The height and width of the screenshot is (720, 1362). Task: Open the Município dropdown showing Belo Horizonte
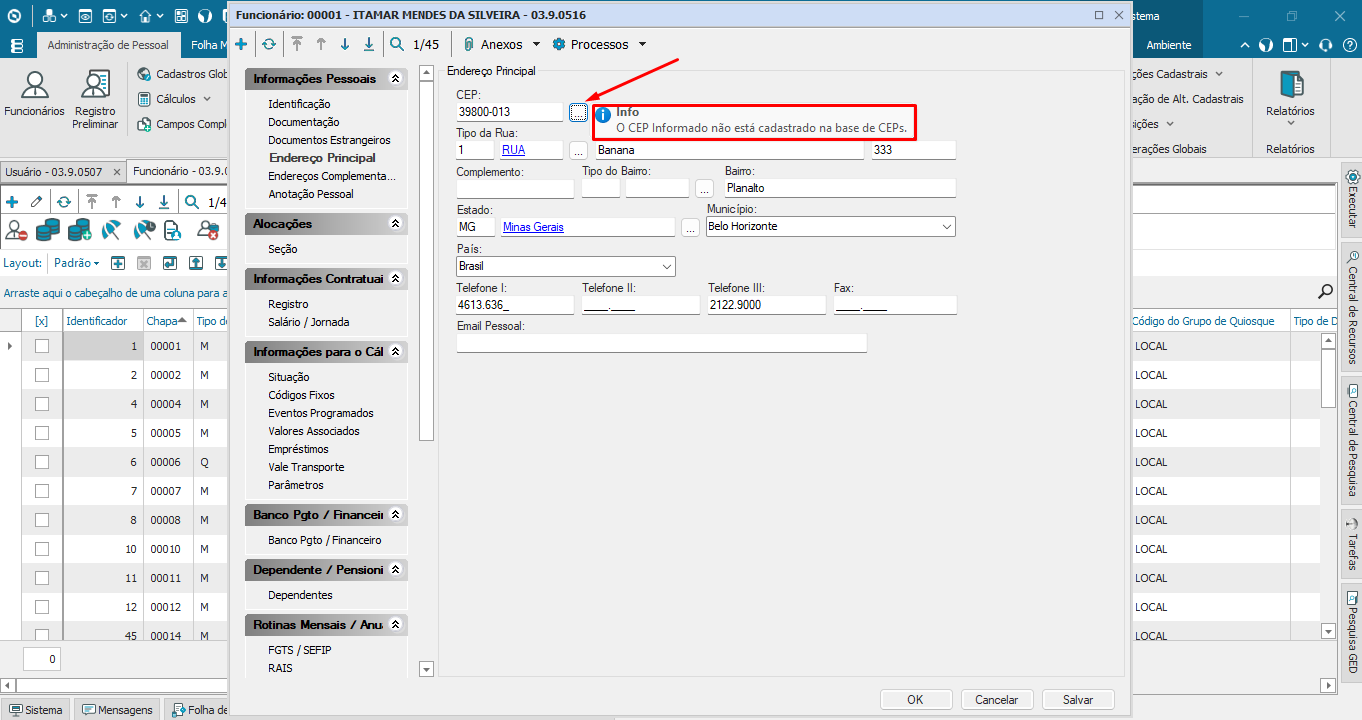[x=830, y=227]
